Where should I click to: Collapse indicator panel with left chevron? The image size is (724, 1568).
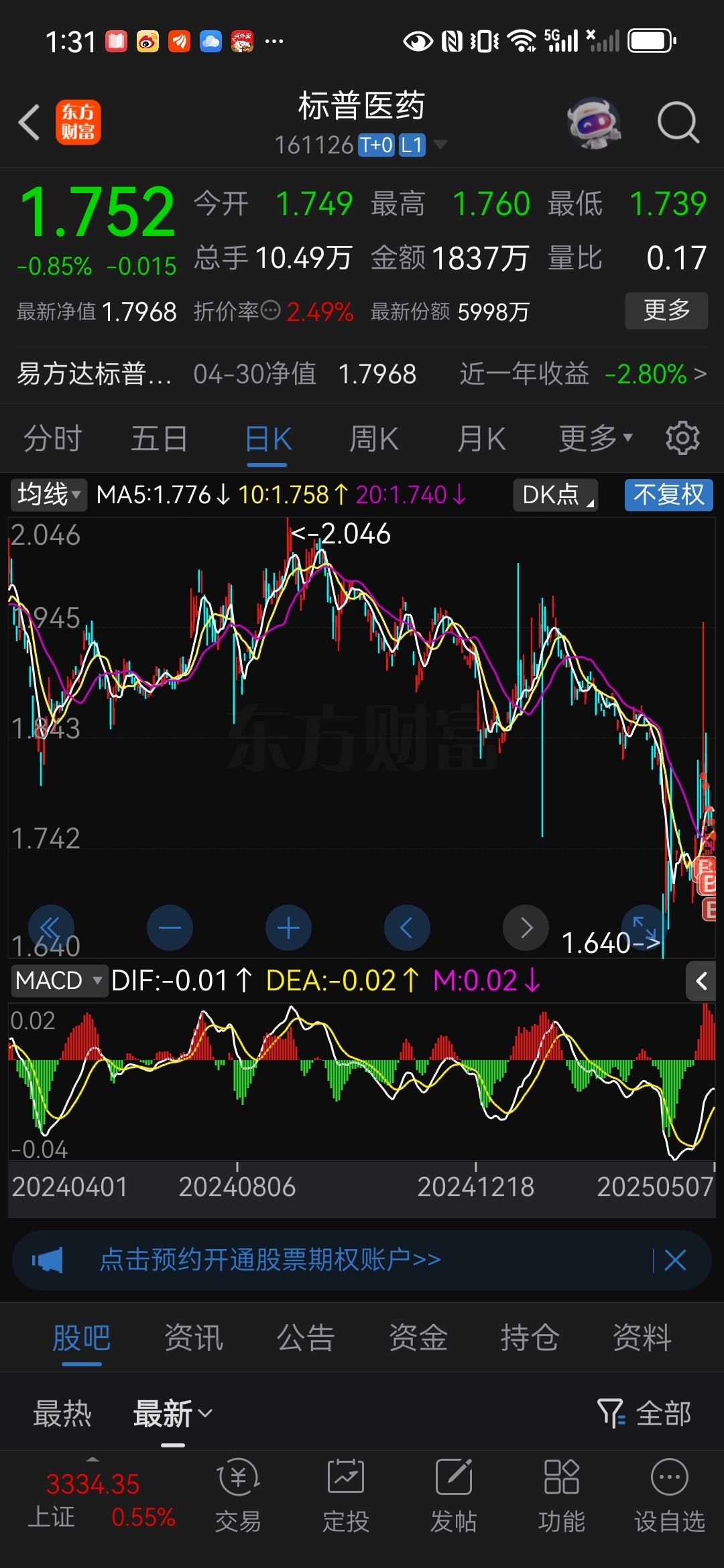(701, 982)
